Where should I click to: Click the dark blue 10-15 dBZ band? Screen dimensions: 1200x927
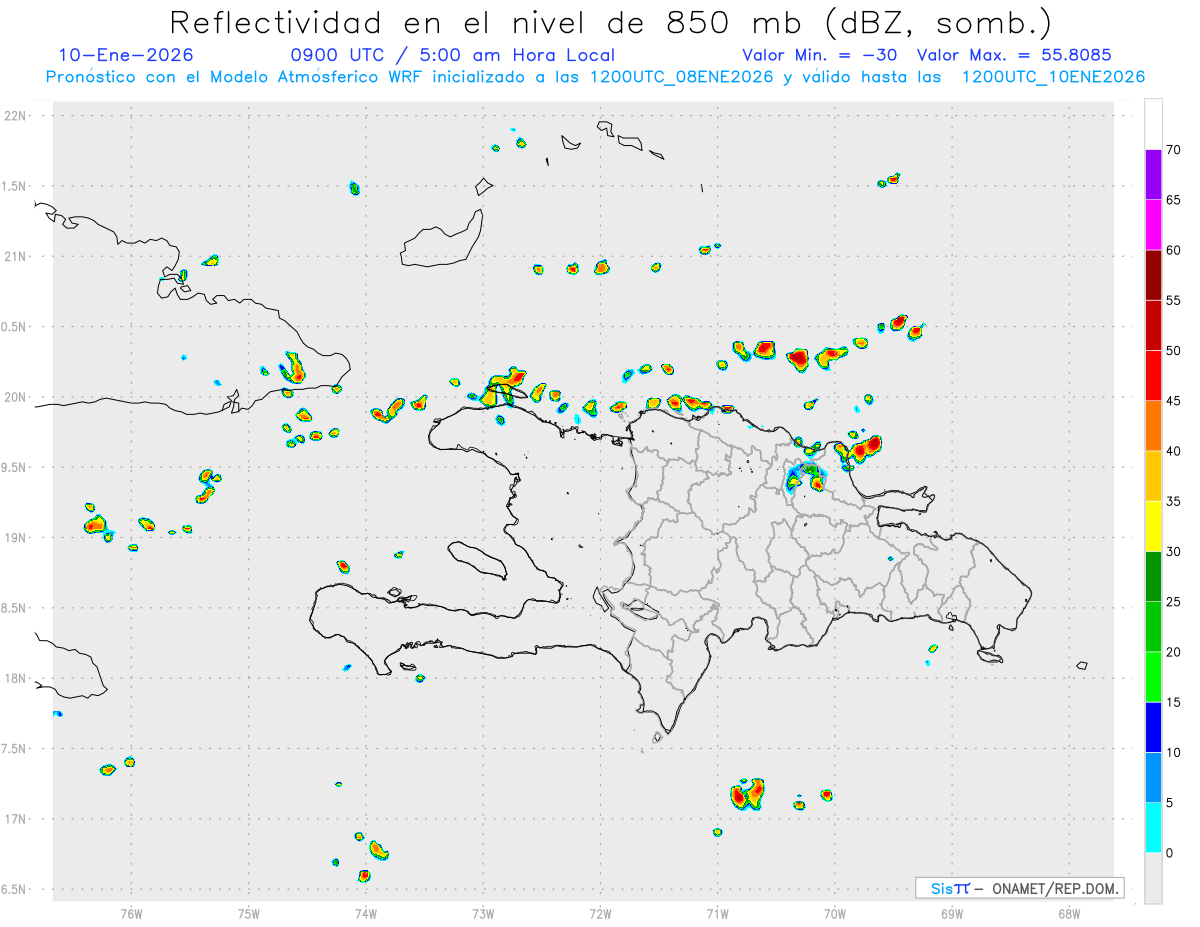pos(1153,727)
